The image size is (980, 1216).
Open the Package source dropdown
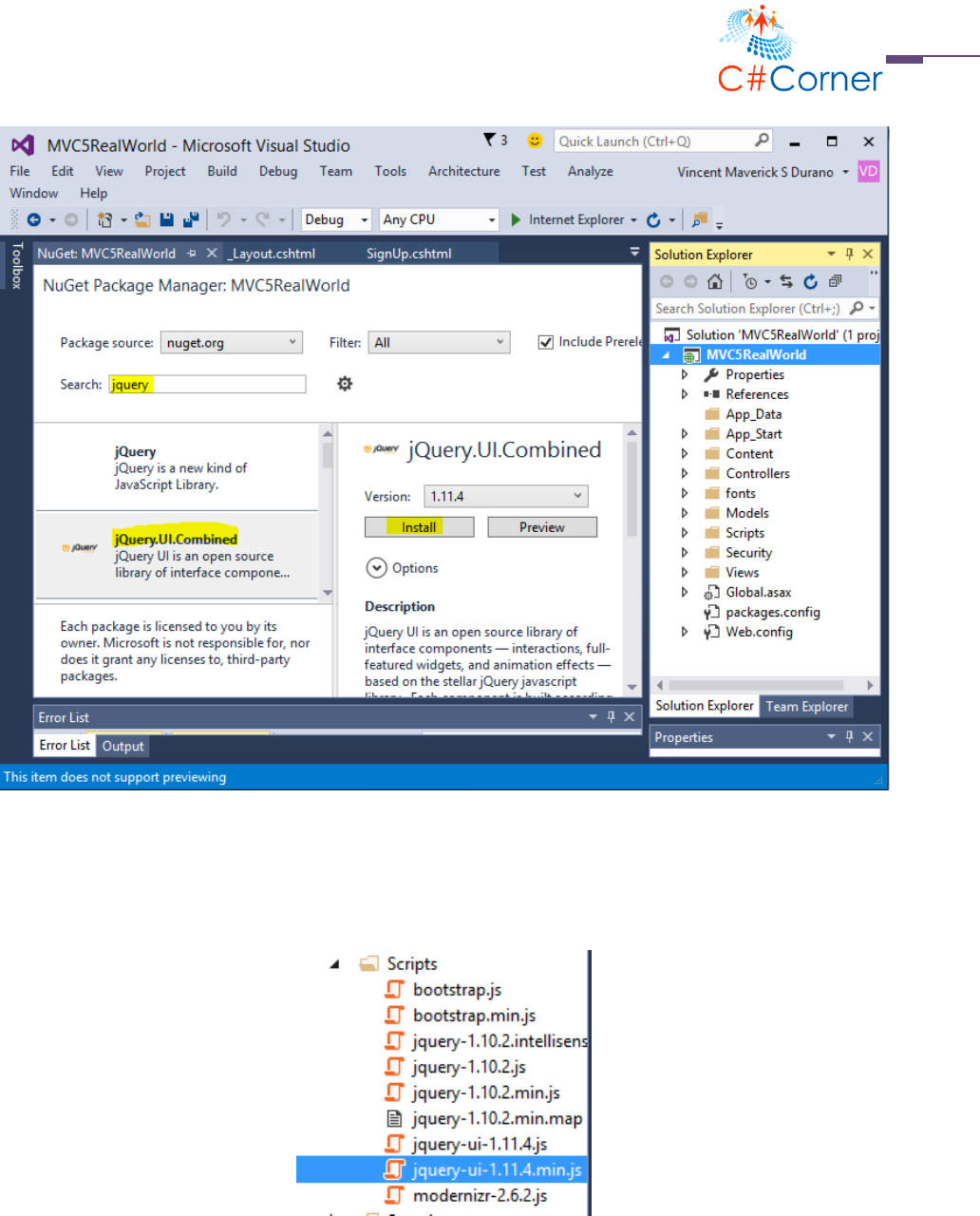[x=232, y=342]
